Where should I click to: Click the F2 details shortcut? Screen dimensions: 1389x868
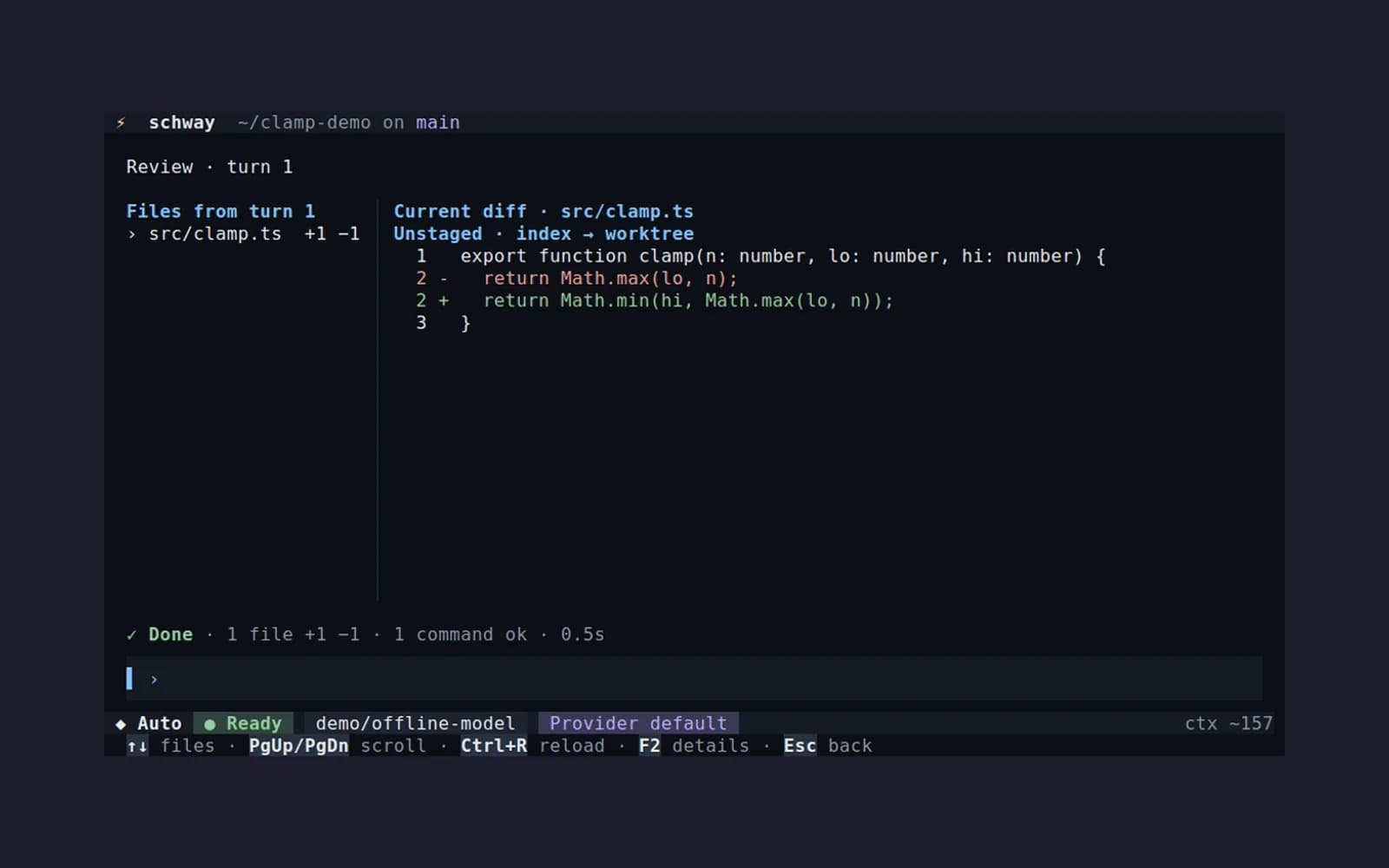(694, 746)
